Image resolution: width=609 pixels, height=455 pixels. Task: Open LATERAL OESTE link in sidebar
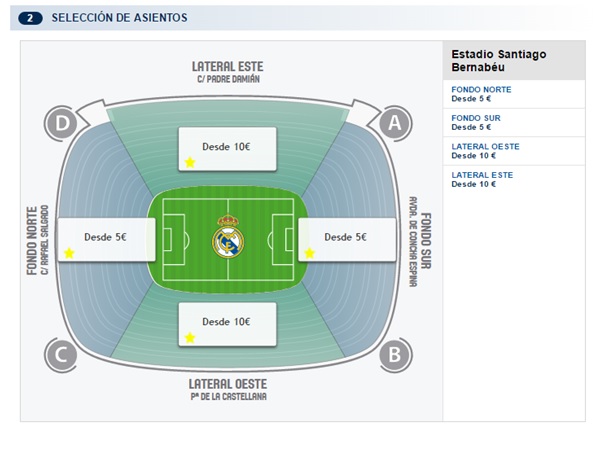485,147
